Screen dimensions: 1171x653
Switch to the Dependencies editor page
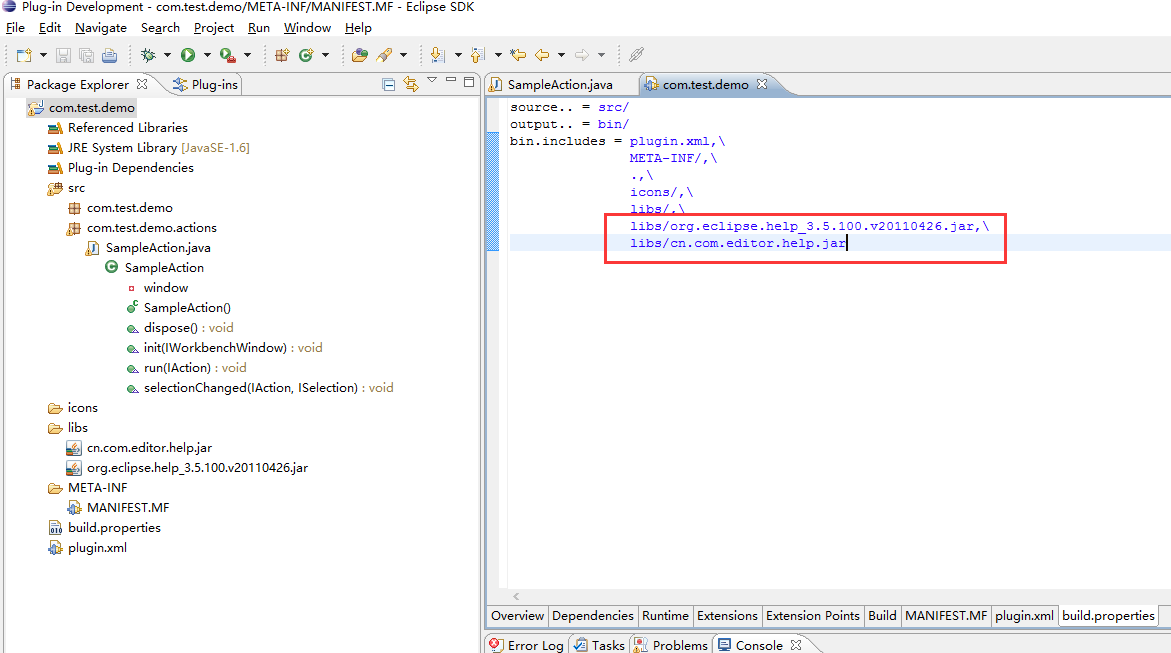point(593,616)
